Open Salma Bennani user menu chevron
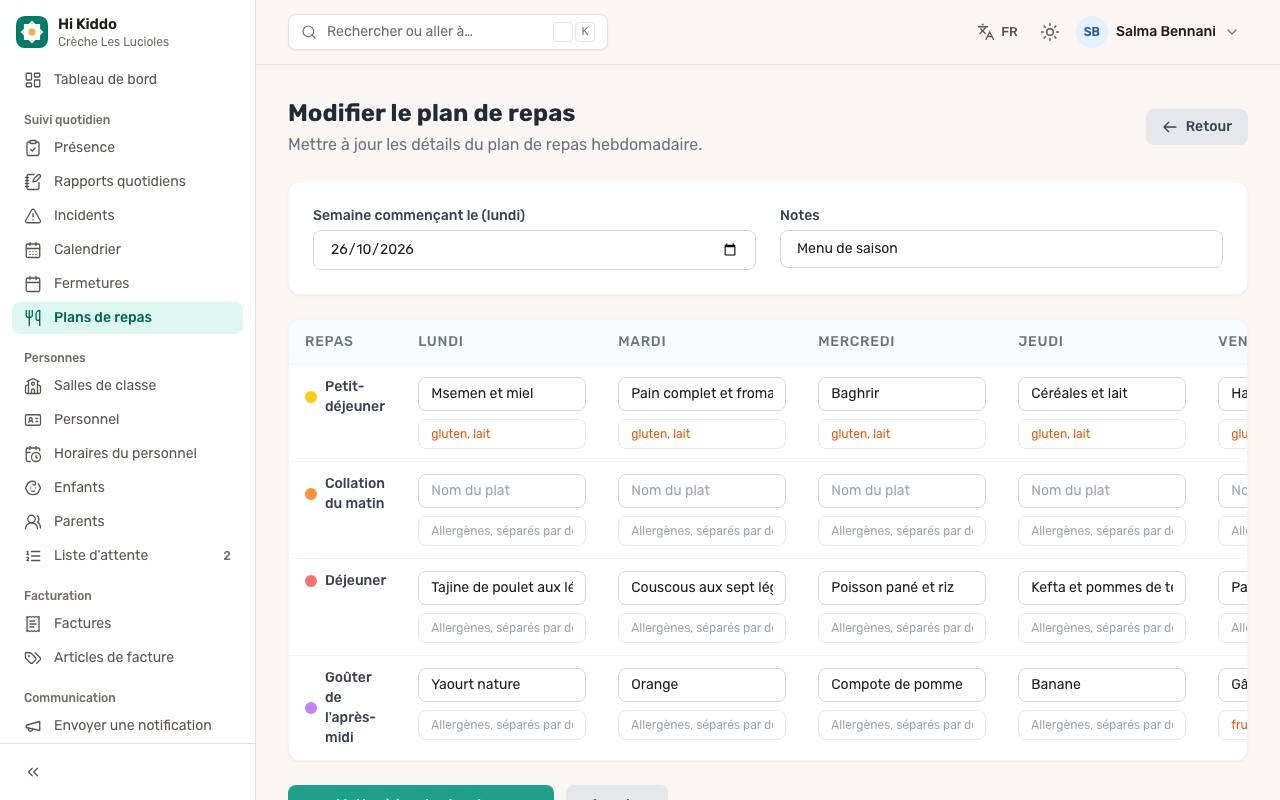 pos(1232,32)
